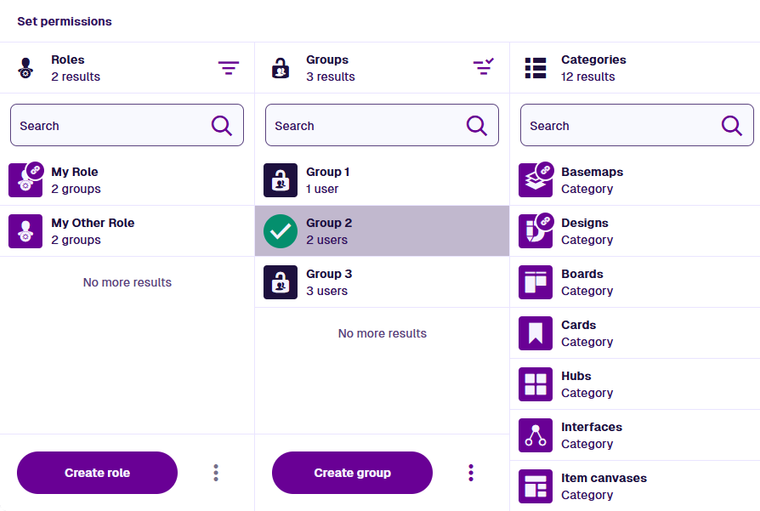Click search magnifier in Groups search
The image size is (760, 511).
click(476, 126)
